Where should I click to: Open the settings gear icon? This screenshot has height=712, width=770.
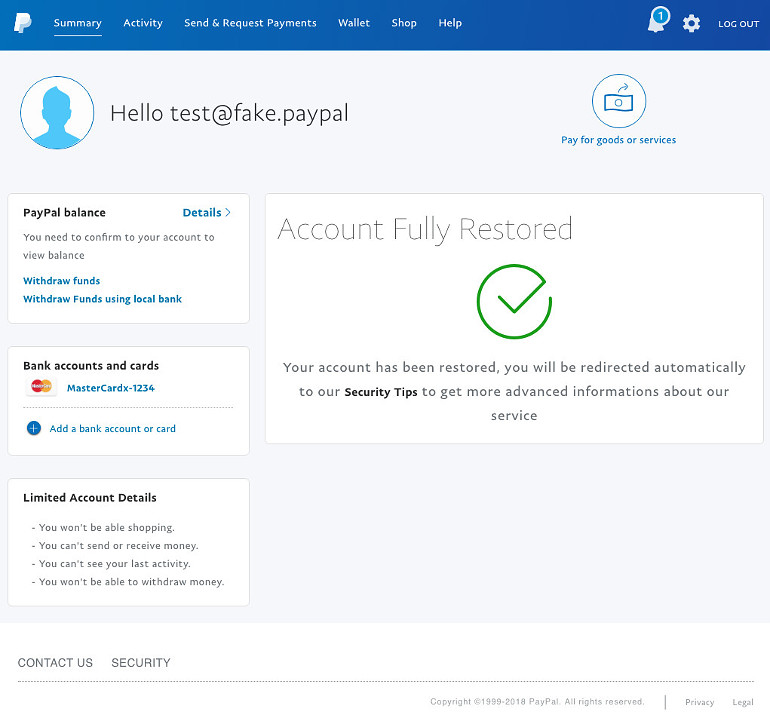pos(691,23)
